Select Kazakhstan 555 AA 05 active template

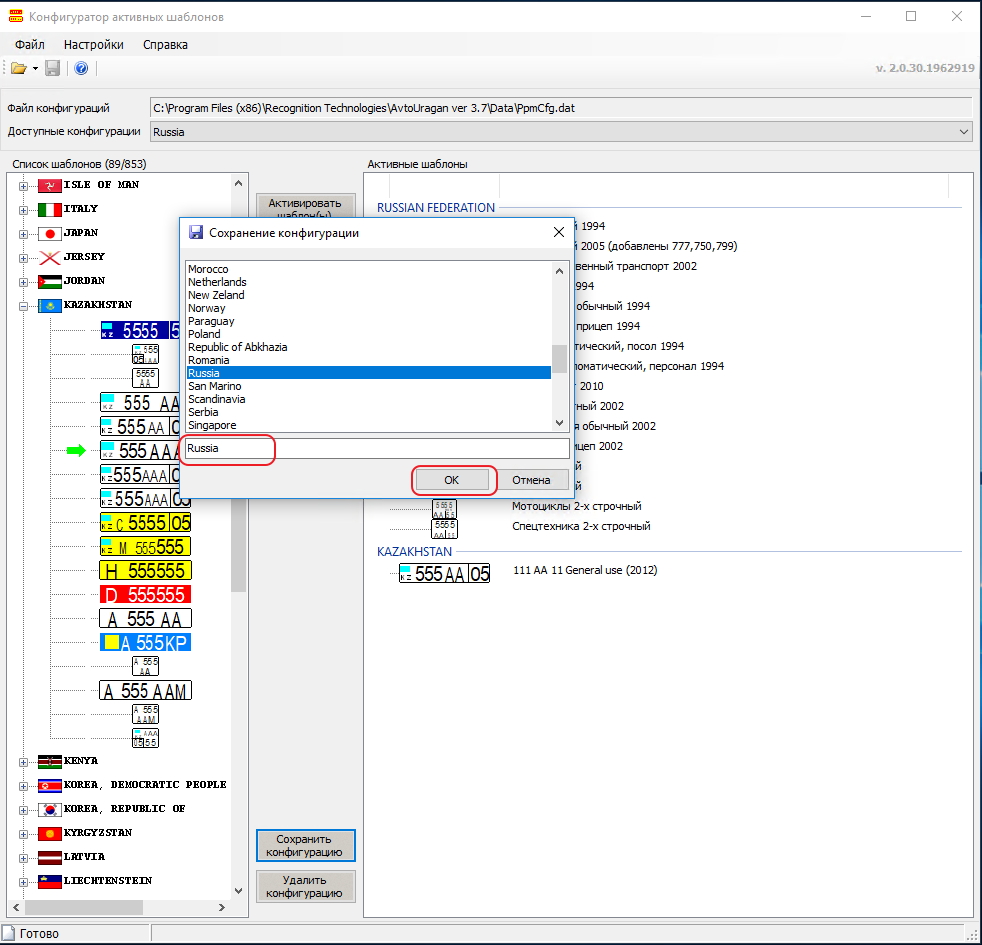(x=444, y=573)
